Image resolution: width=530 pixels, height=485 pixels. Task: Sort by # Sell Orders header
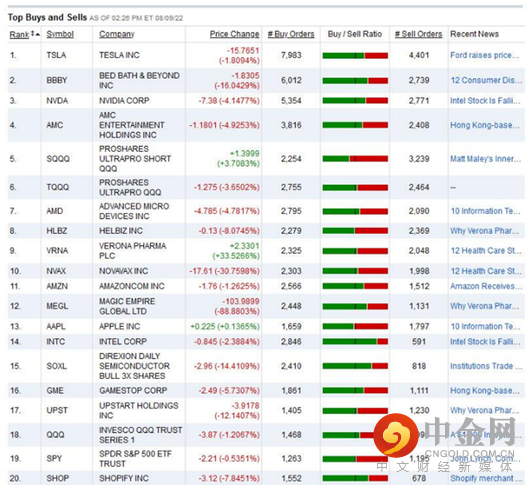pos(418,34)
